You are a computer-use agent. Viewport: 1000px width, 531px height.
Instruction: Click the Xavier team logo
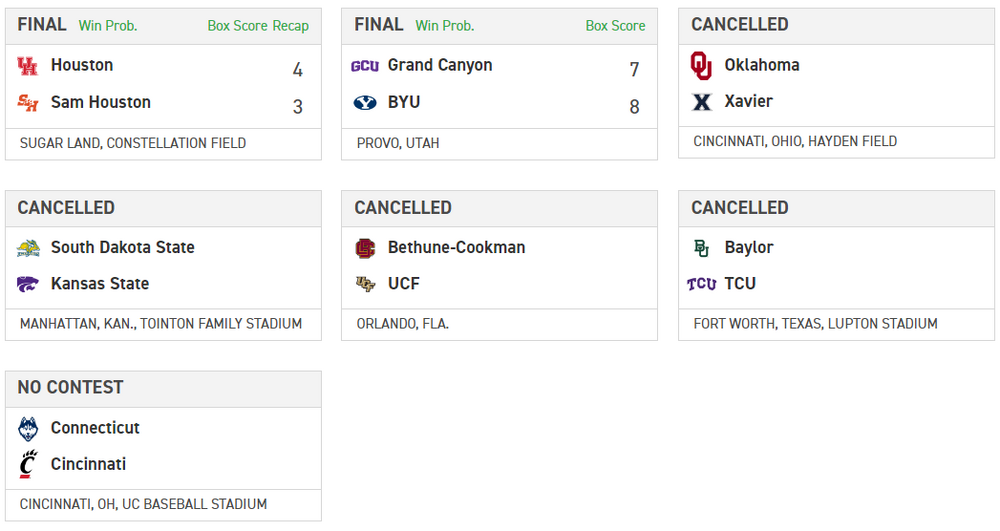click(702, 102)
